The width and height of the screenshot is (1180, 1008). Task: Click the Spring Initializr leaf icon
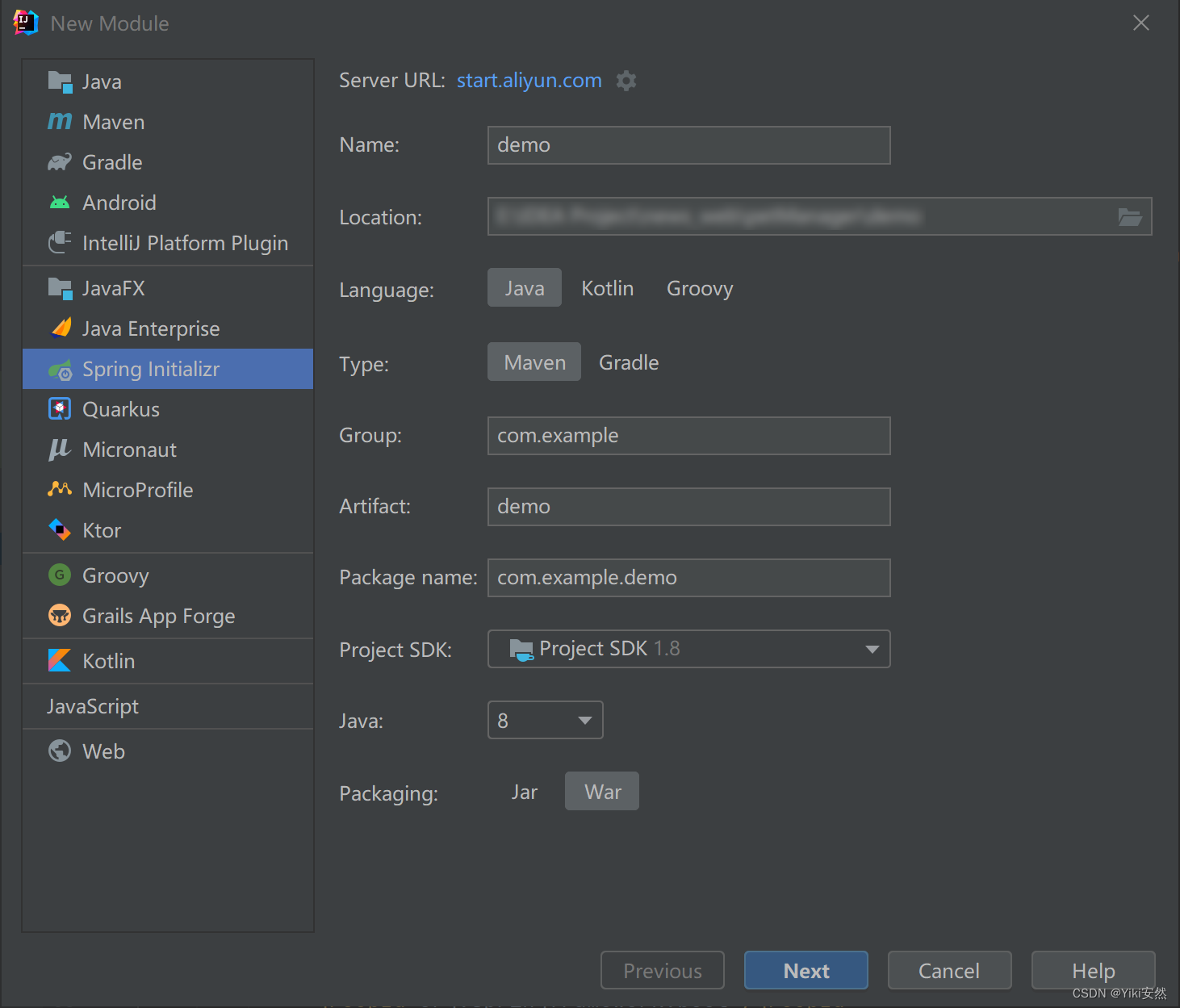click(60, 370)
